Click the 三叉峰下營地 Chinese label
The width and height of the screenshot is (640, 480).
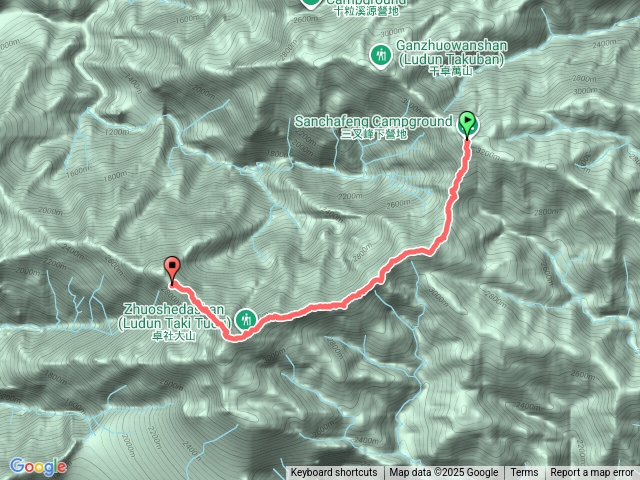[373, 134]
